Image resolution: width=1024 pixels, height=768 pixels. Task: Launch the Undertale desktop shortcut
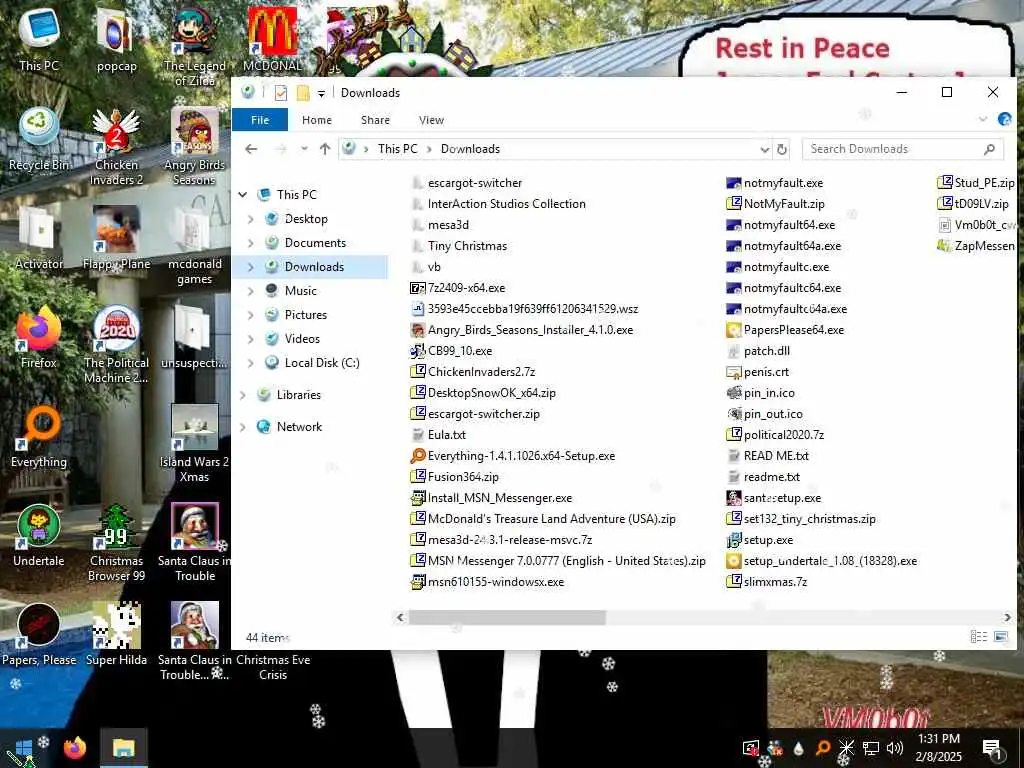click(39, 536)
